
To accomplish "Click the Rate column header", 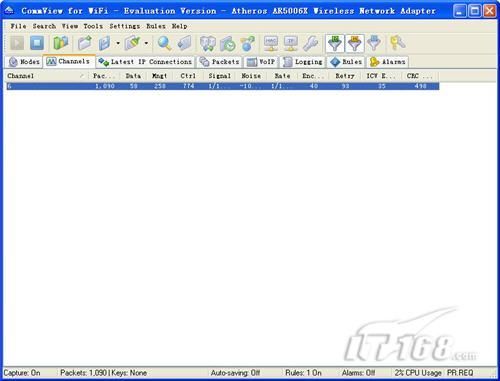I will tap(282, 76).
